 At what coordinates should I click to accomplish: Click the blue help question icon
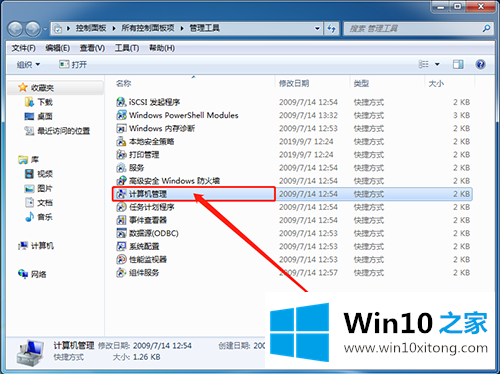[x=480, y=64]
